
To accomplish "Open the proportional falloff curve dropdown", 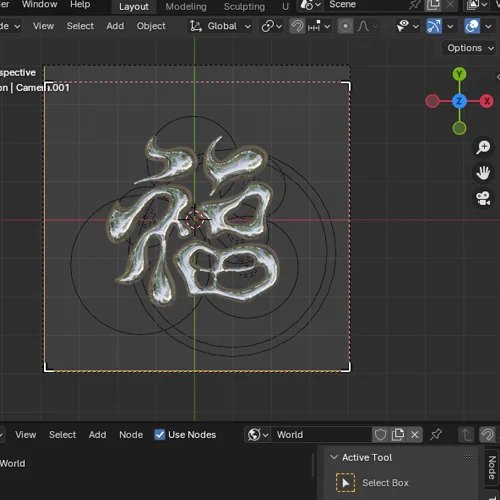I will [367, 26].
